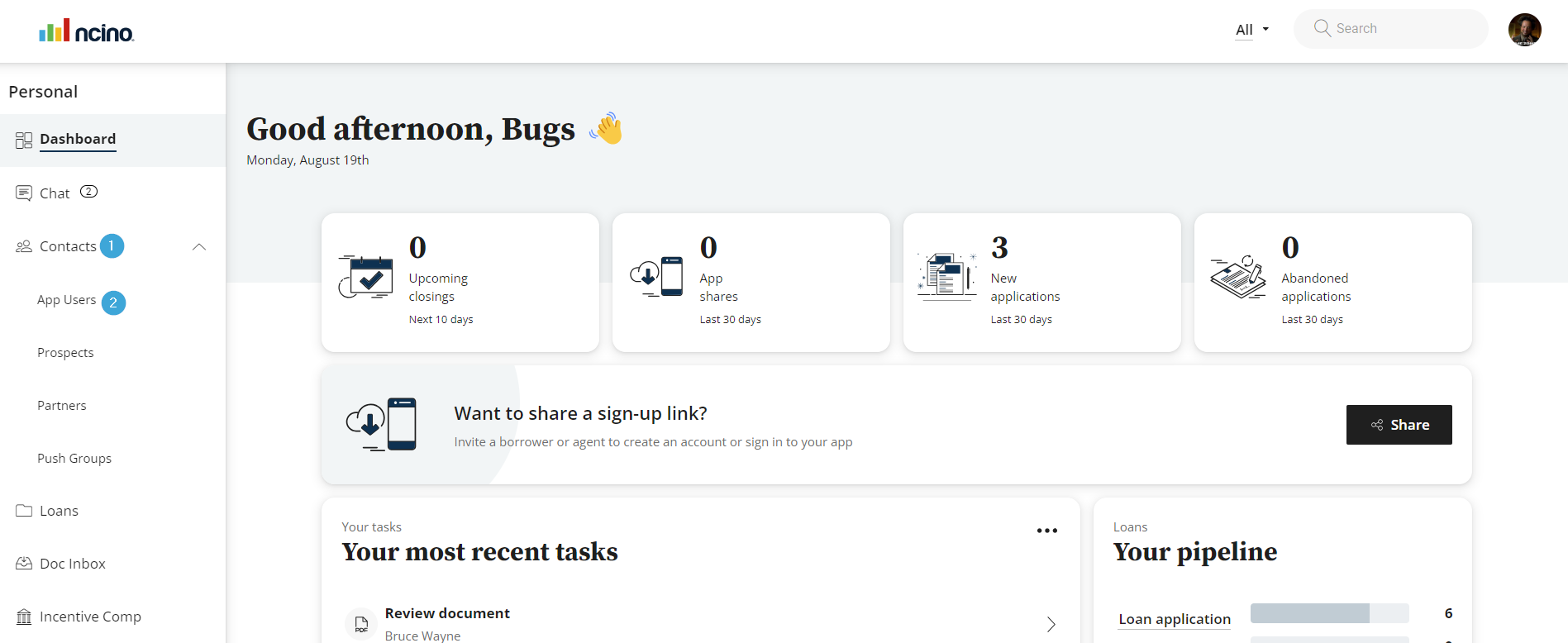This screenshot has height=643, width=1568.
Task: Go to App Users in sidebar
Action: (66, 300)
